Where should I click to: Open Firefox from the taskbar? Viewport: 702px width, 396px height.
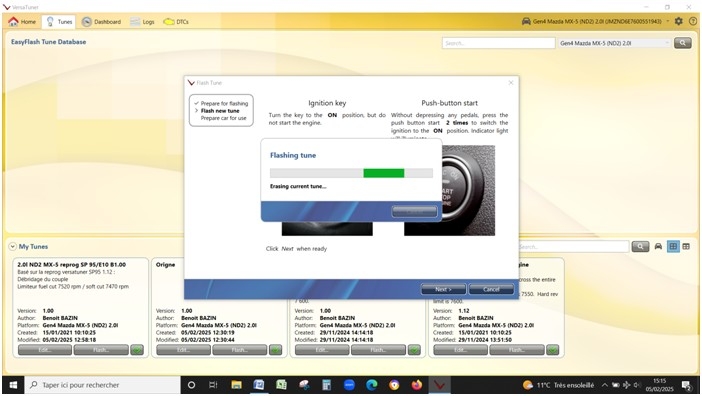pos(417,385)
